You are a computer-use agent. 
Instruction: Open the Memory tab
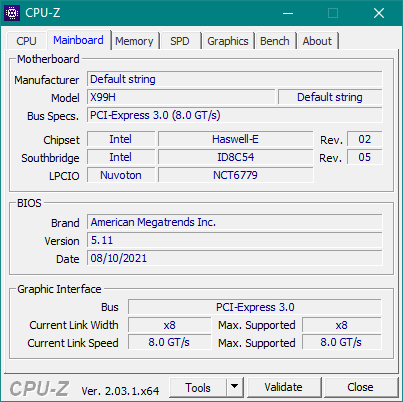[134, 41]
